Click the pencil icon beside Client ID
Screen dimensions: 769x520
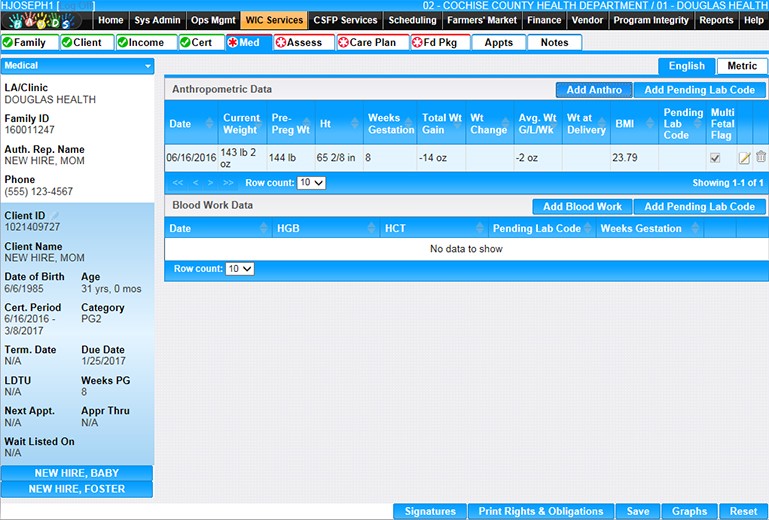57,216
